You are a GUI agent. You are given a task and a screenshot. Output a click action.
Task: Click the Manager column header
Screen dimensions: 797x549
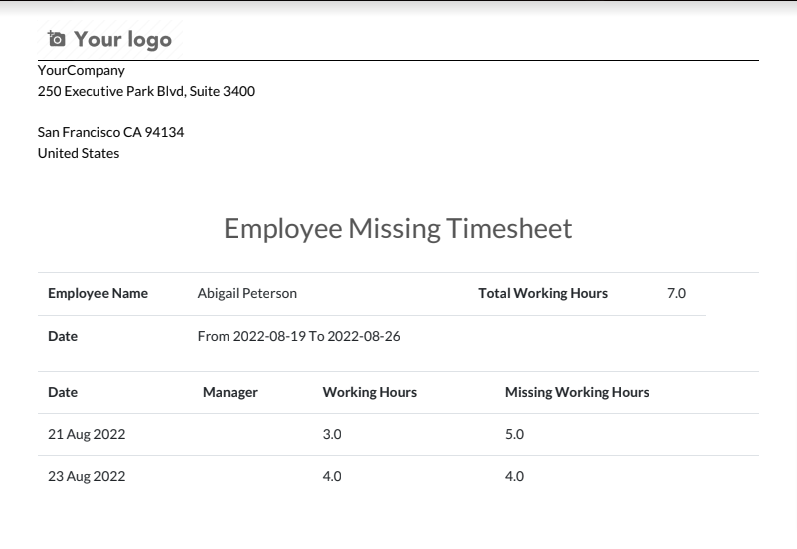230,392
